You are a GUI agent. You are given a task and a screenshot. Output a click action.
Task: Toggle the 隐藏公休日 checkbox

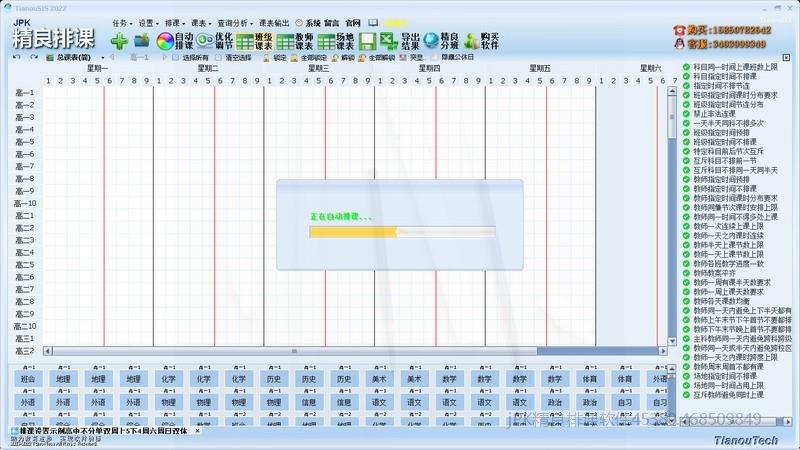(434, 58)
